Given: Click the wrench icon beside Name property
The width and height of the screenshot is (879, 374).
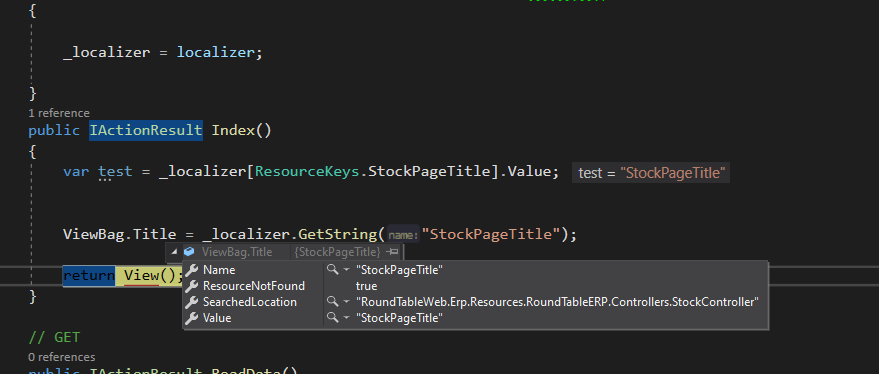Looking at the screenshot, I should [192, 270].
